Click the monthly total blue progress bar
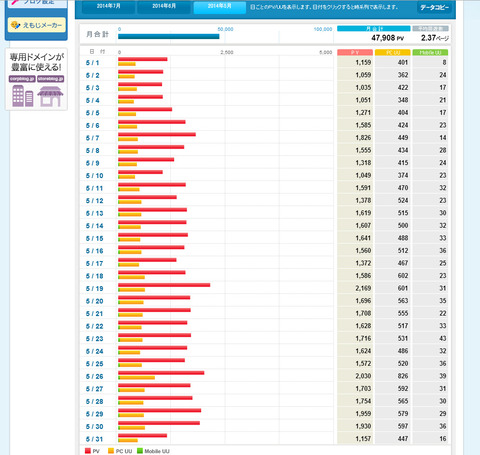Screen dimensions: 480x455 [x=169, y=36]
